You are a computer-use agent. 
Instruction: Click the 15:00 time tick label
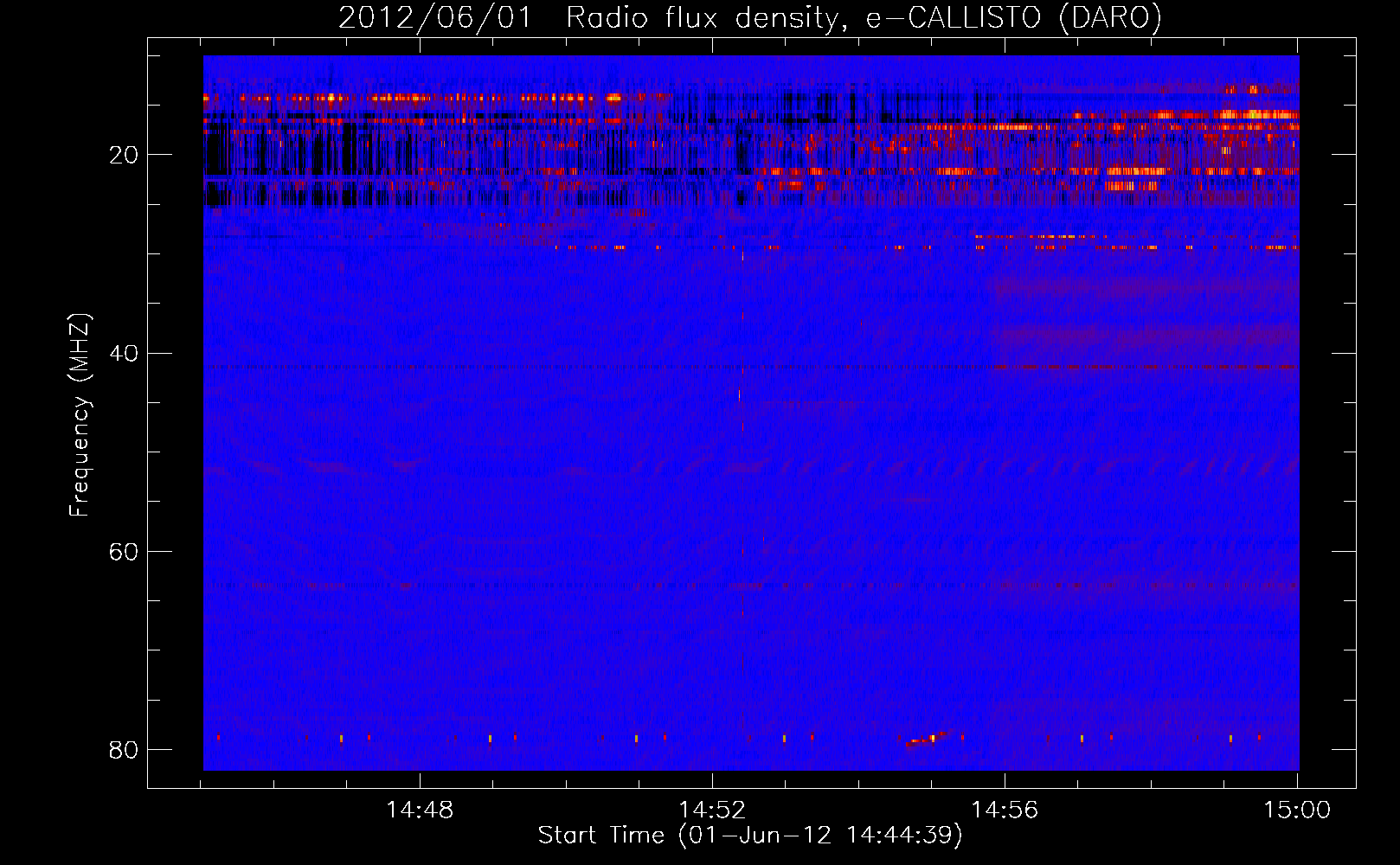[x=1297, y=811]
